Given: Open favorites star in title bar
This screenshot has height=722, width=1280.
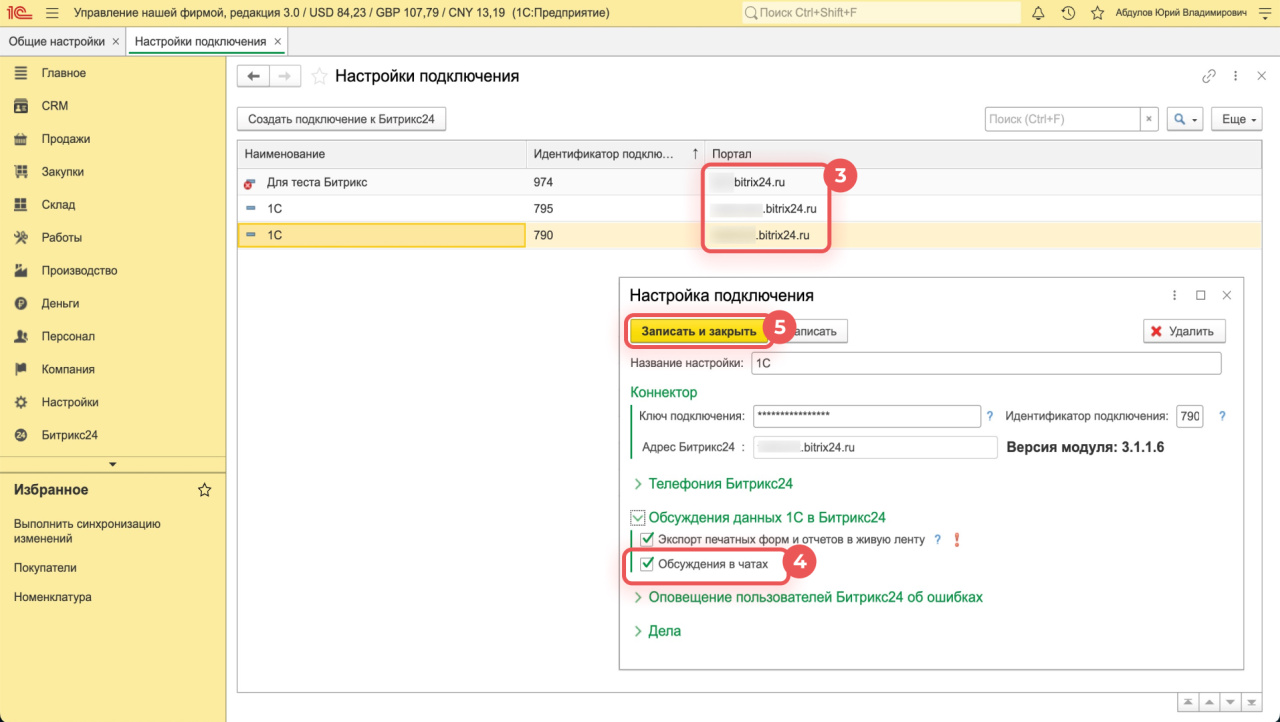Looking at the screenshot, I should (x=1098, y=13).
